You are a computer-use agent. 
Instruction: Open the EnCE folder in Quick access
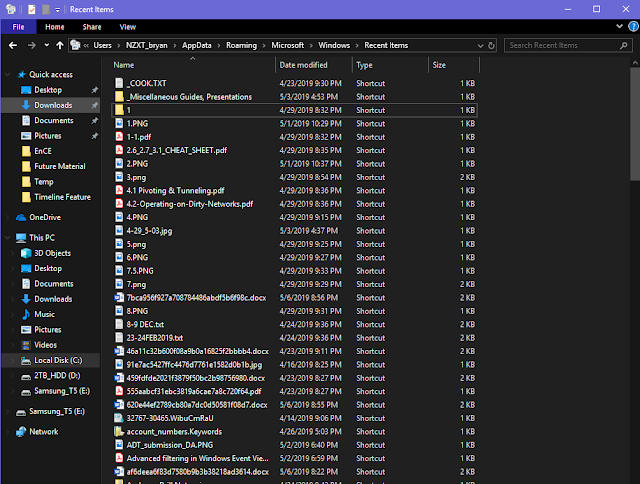click(x=43, y=151)
